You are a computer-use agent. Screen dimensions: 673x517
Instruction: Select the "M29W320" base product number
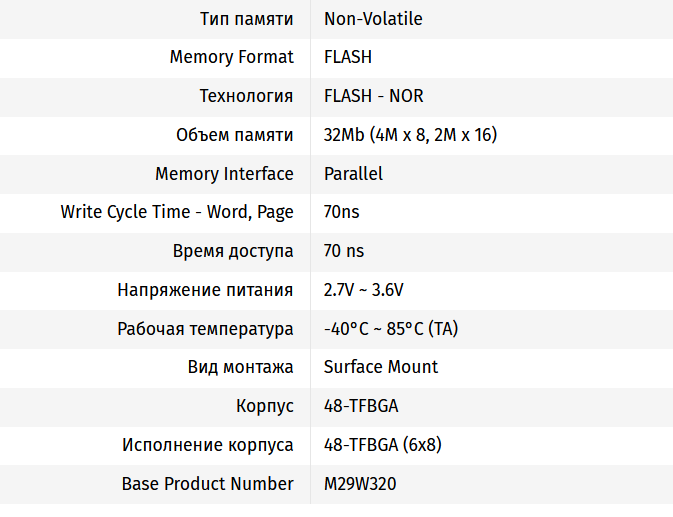tap(362, 484)
